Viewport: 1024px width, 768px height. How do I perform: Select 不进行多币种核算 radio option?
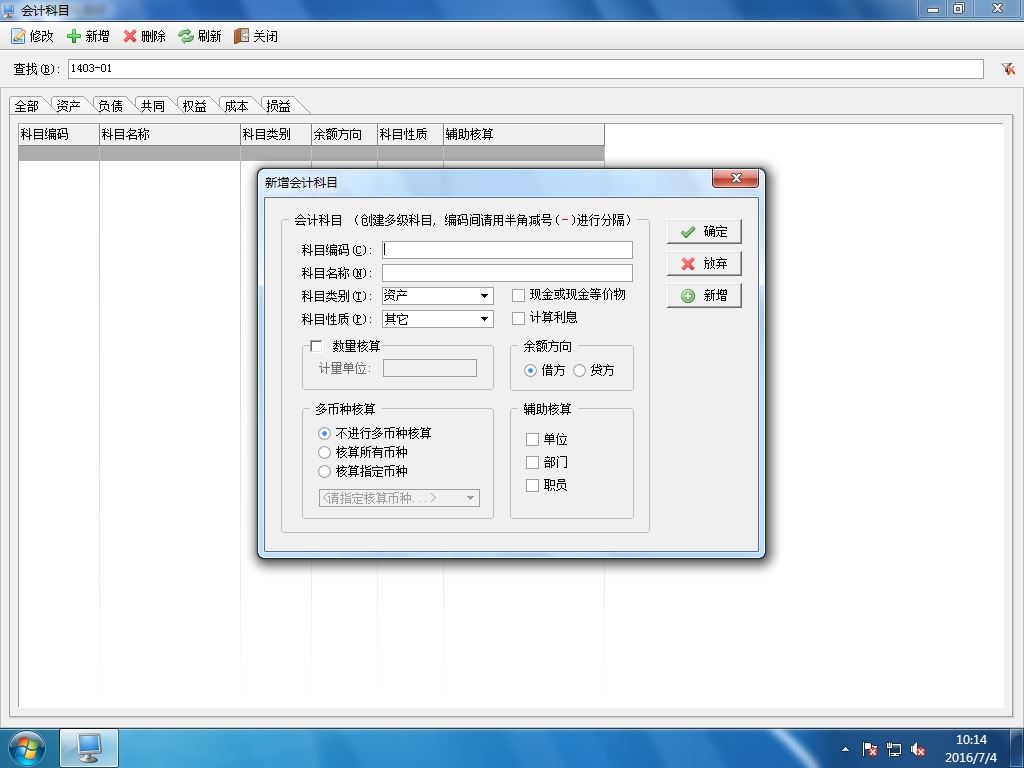coord(324,434)
